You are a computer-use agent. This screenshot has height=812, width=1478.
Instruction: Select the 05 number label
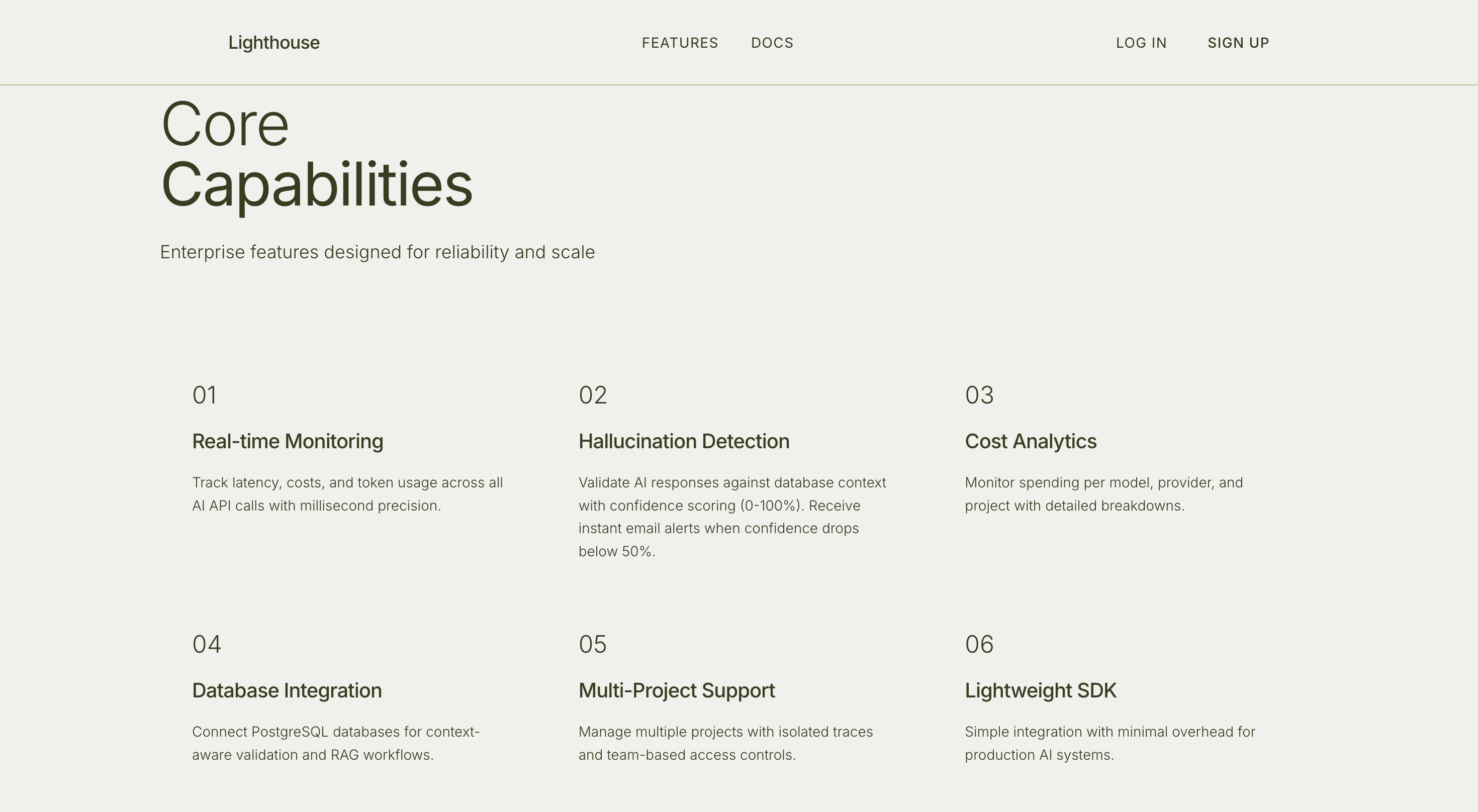pos(592,645)
